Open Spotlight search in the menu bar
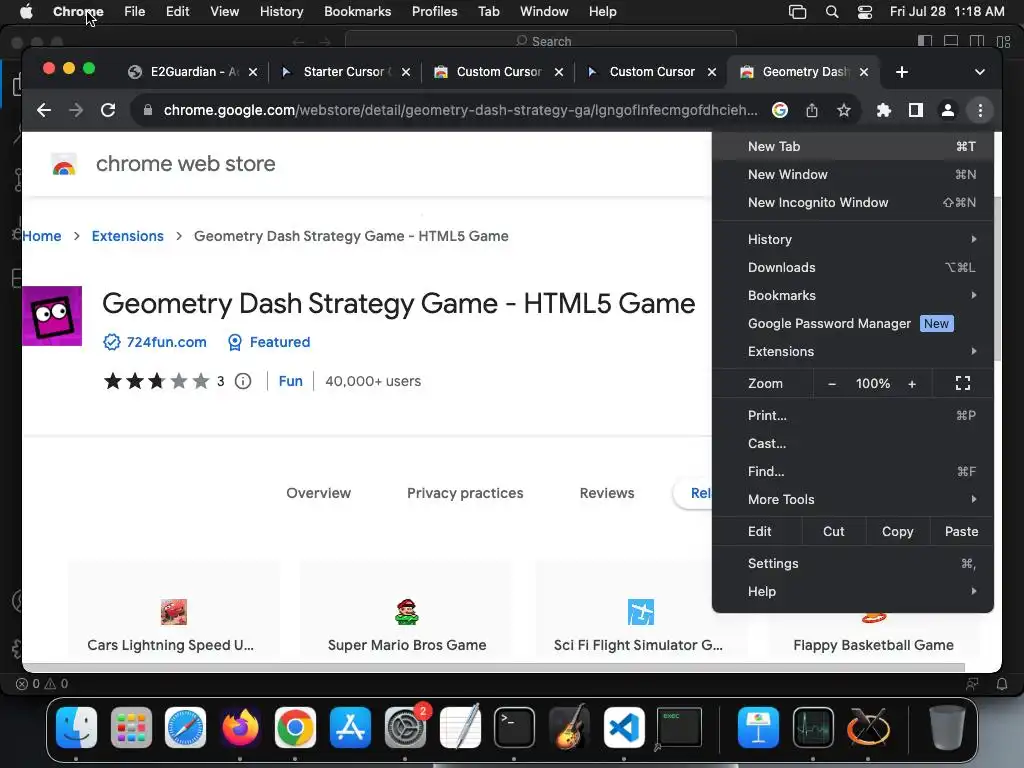This screenshot has height=768, width=1024. (x=831, y=12)
